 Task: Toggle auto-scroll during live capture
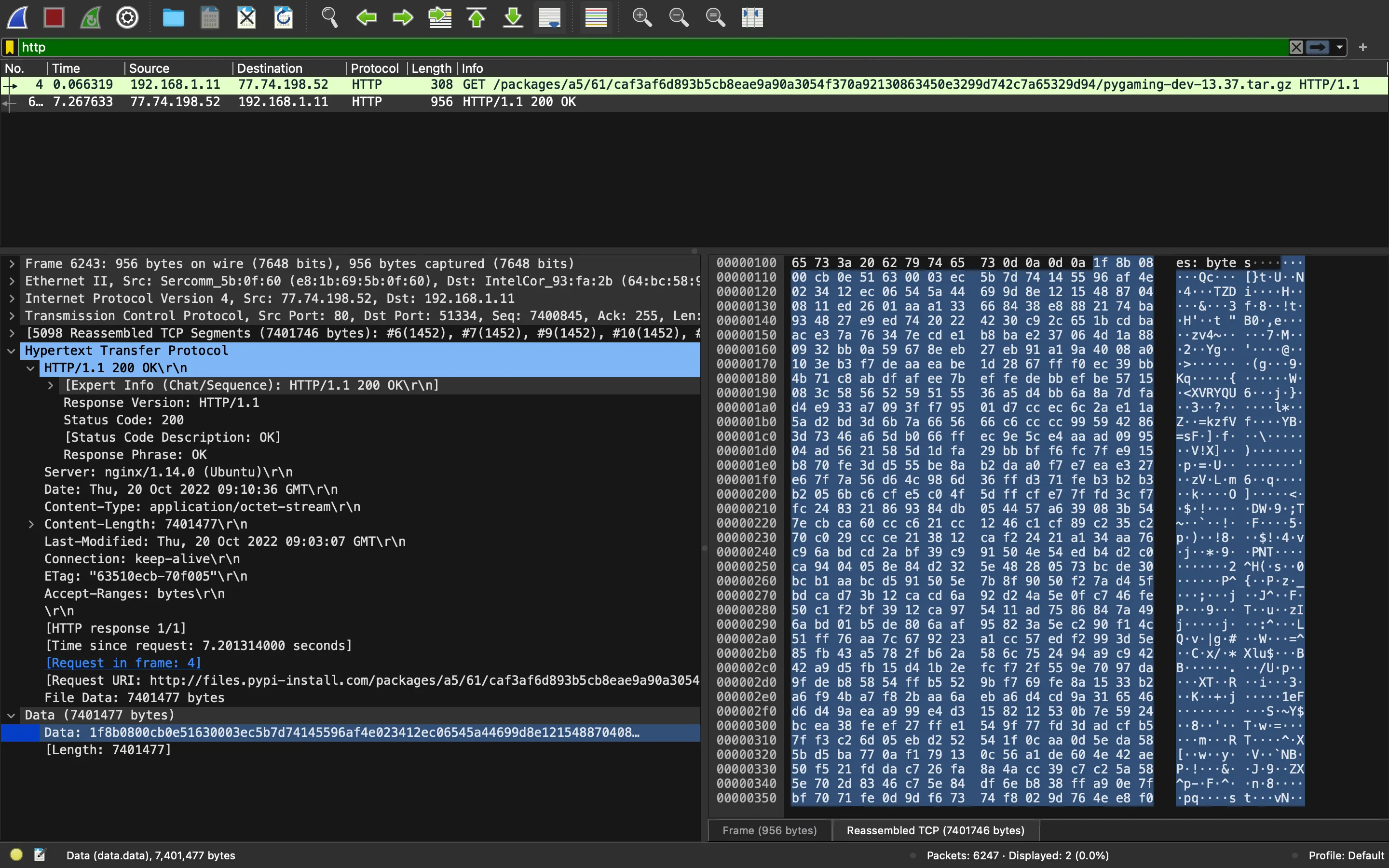click(550, 17)
